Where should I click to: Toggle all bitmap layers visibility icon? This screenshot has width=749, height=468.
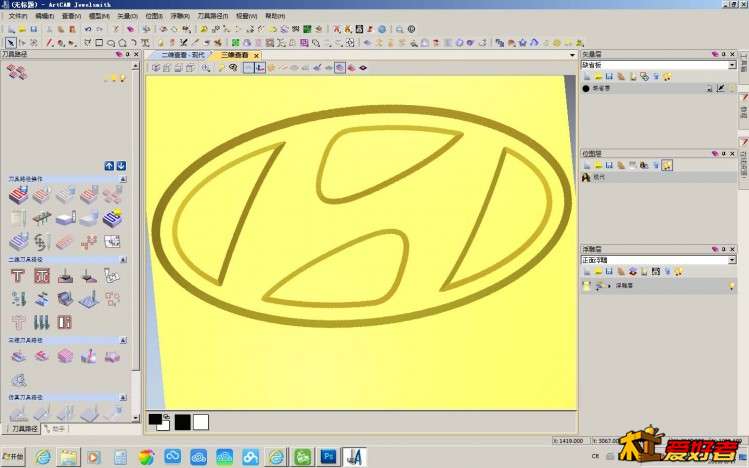pos(667,165)
